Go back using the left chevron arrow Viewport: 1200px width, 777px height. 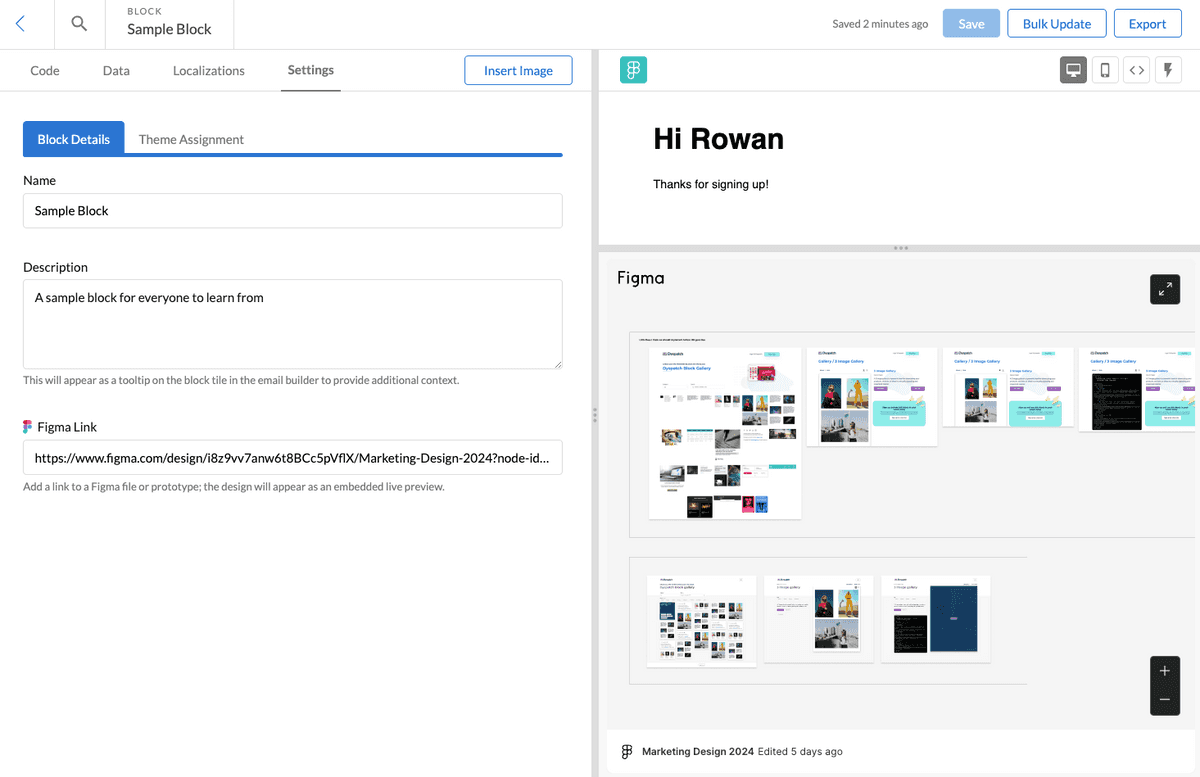[21, 24]
